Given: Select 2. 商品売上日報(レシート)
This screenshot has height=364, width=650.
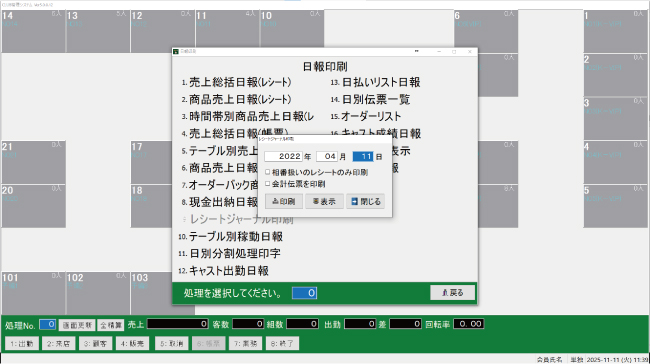Looking at the screenshot, I should tap(236, 99).
